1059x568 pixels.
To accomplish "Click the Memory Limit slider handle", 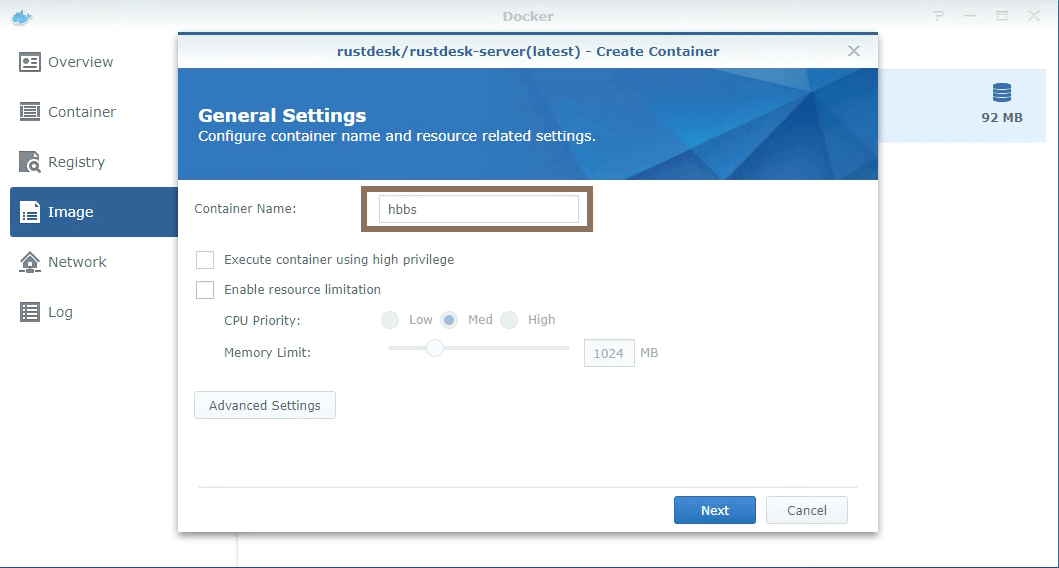I will (434, 348).
